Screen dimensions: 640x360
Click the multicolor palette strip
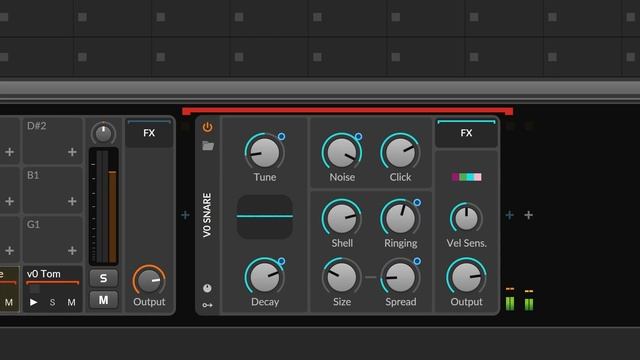tap(467, 177)
